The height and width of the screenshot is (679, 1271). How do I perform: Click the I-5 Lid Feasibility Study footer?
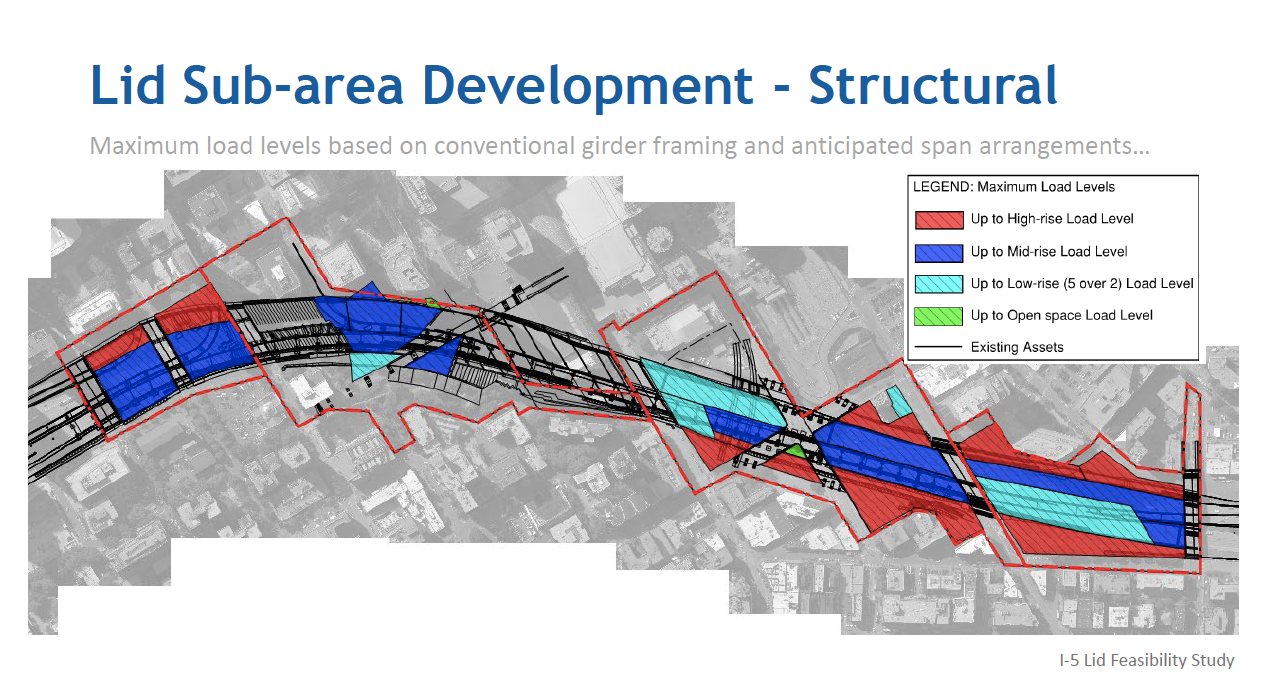(x=1144, y=660)
